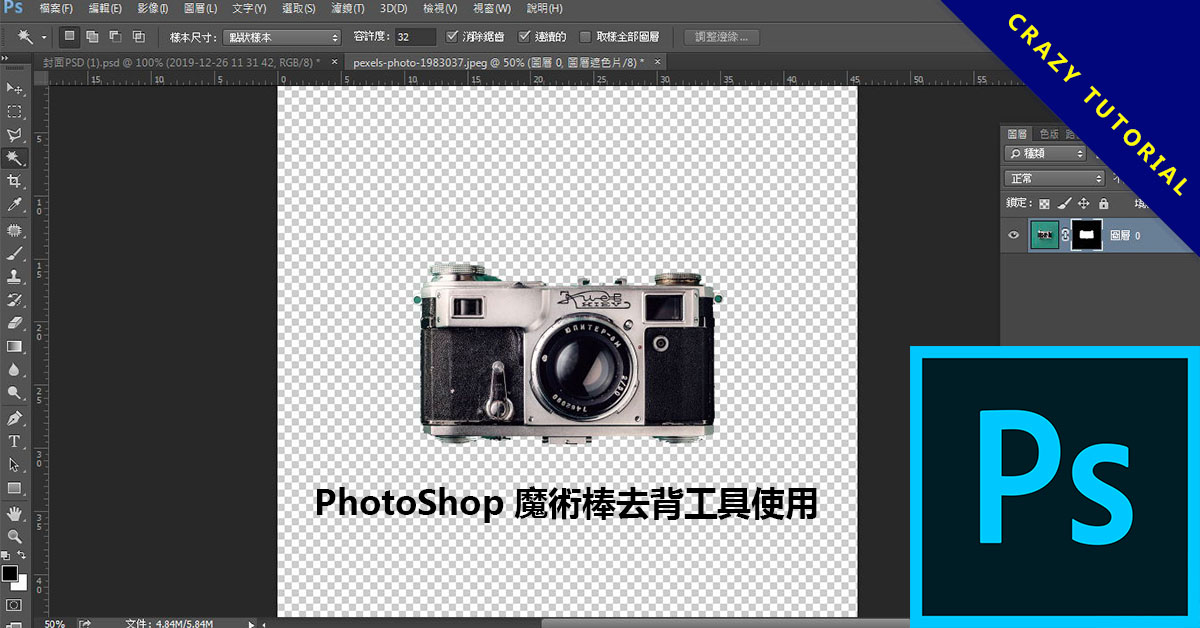This screenshot has width=1200, height=628.
Task: Select the Clone Stamp tool
Action: tap(14, 277)
